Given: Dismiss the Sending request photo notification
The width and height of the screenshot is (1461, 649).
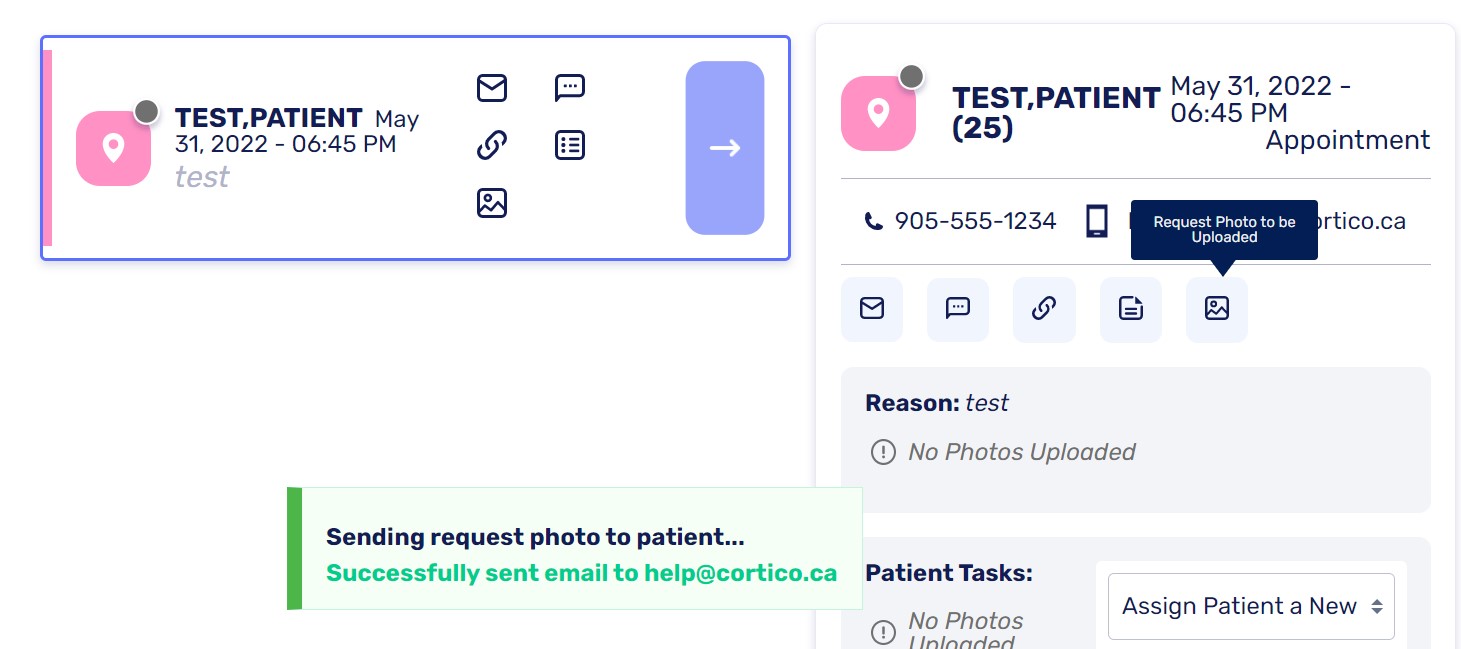Looking at the screenshot, I should 574,548.
